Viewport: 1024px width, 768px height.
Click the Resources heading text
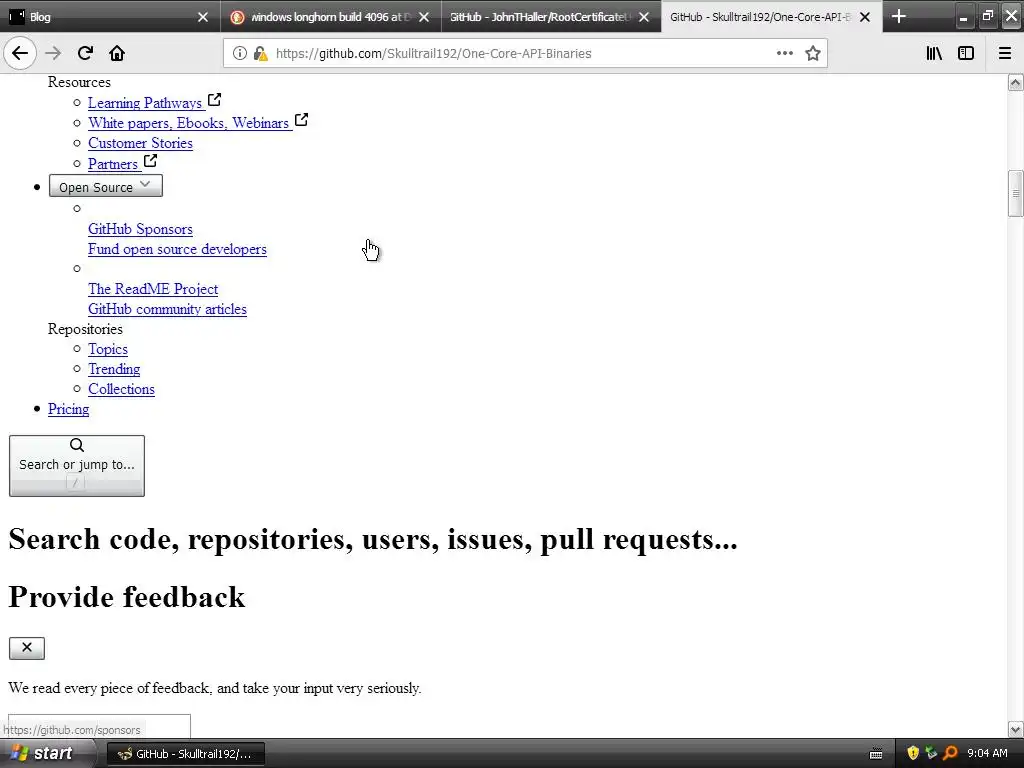pyautogui.click(x=79, y=82)
